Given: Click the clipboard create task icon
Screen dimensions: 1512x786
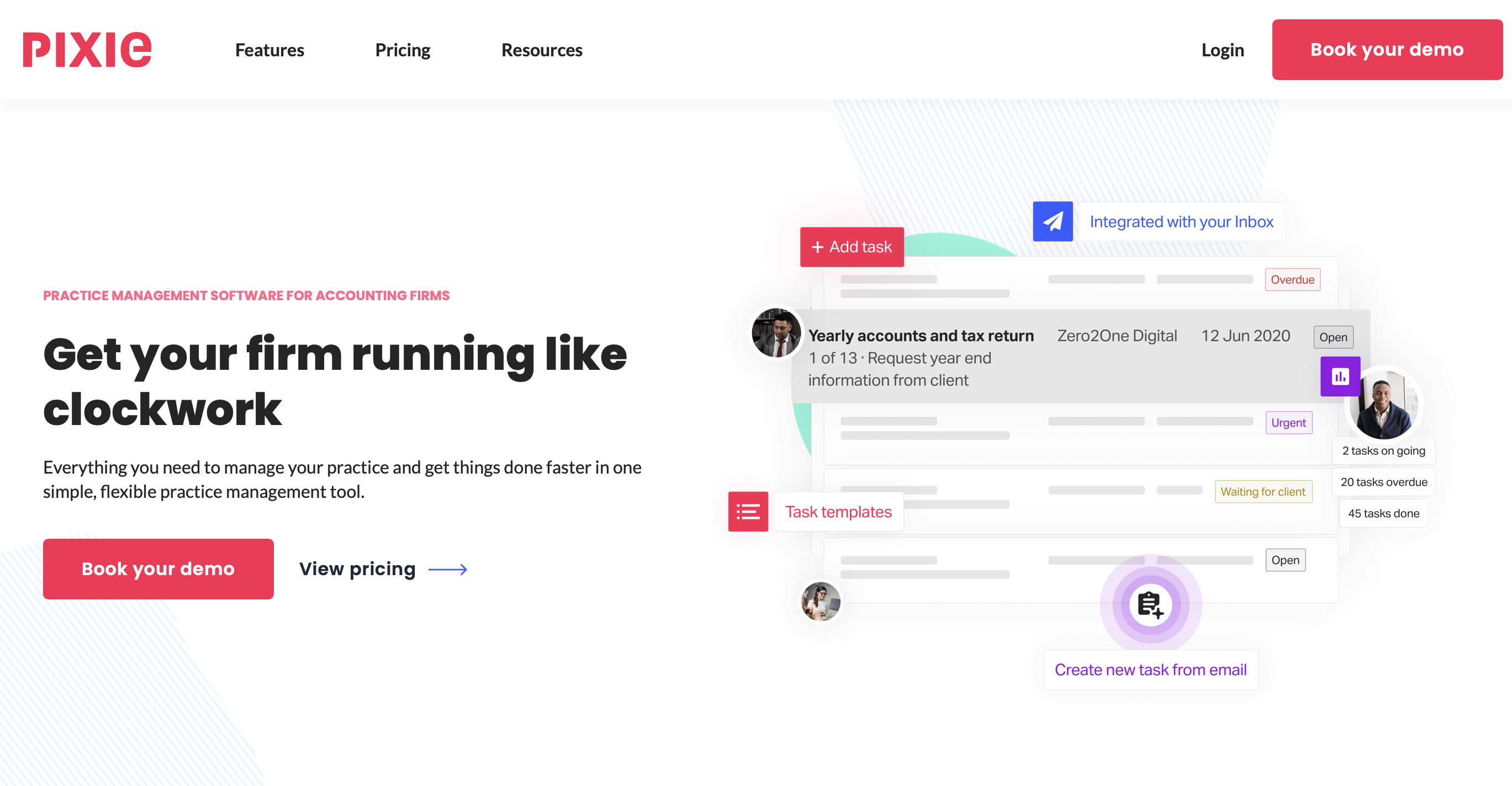Looking at the screenshot, I should (x=1150, y=604).
